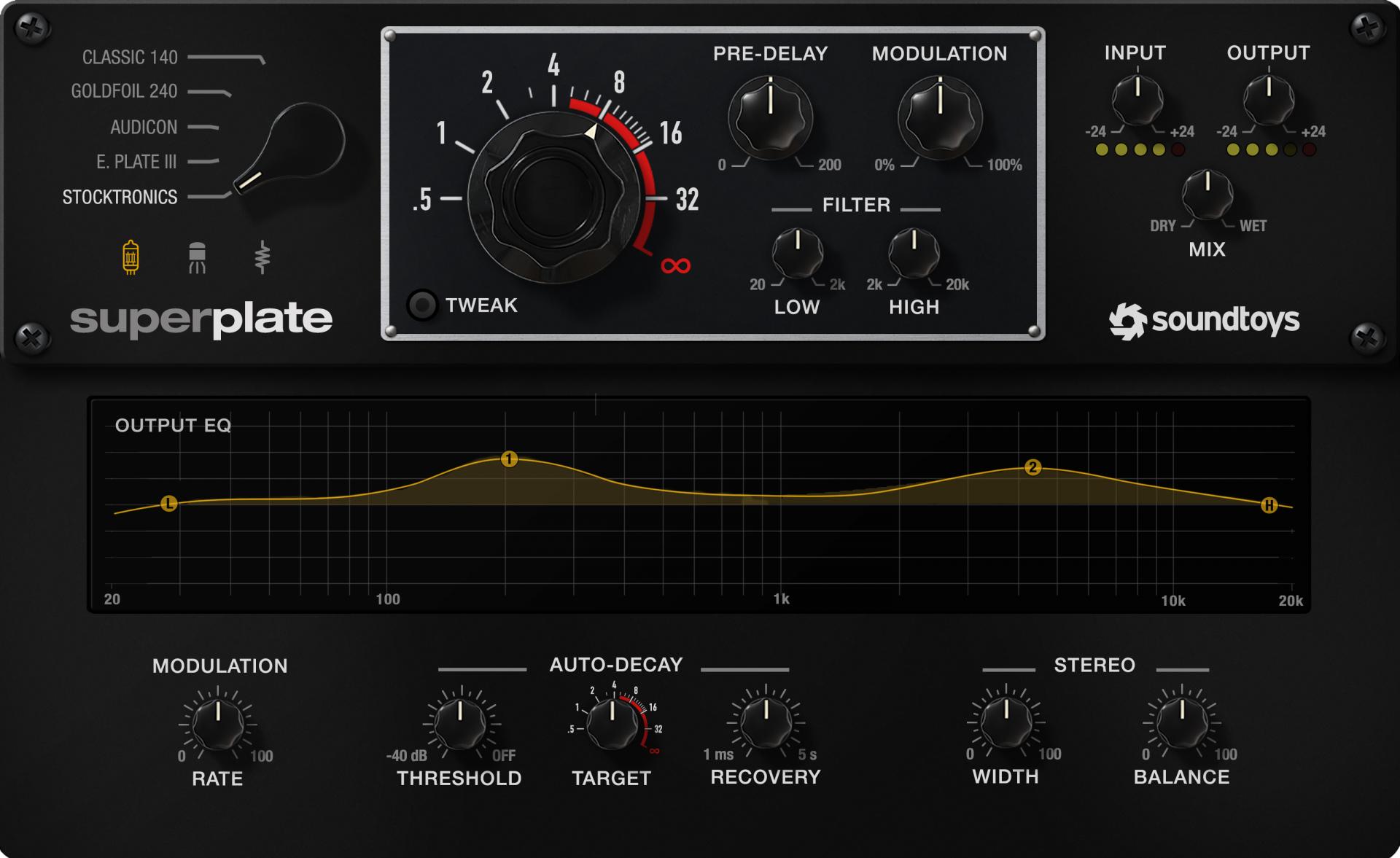Click EQ band node 1
The width and height of the screenshot is (1400, 858).
[509, 459]
